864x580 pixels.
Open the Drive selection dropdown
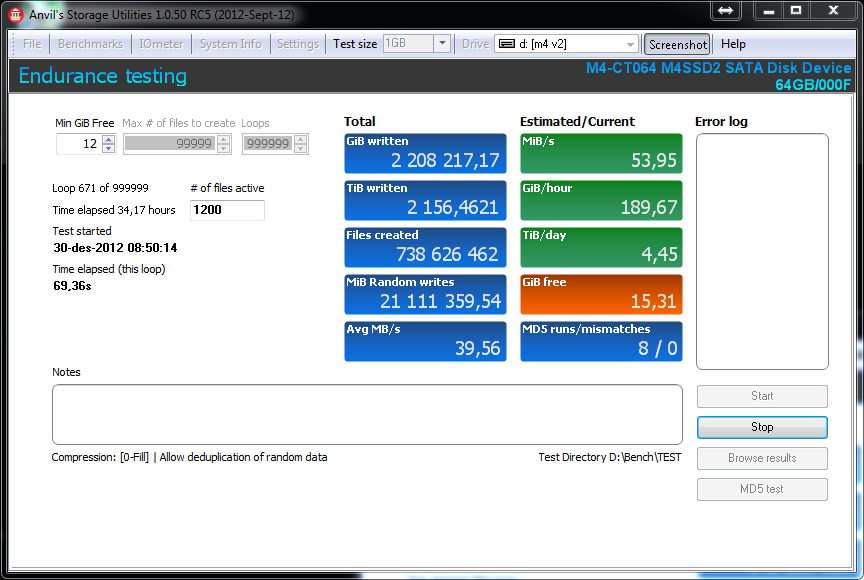630,44
